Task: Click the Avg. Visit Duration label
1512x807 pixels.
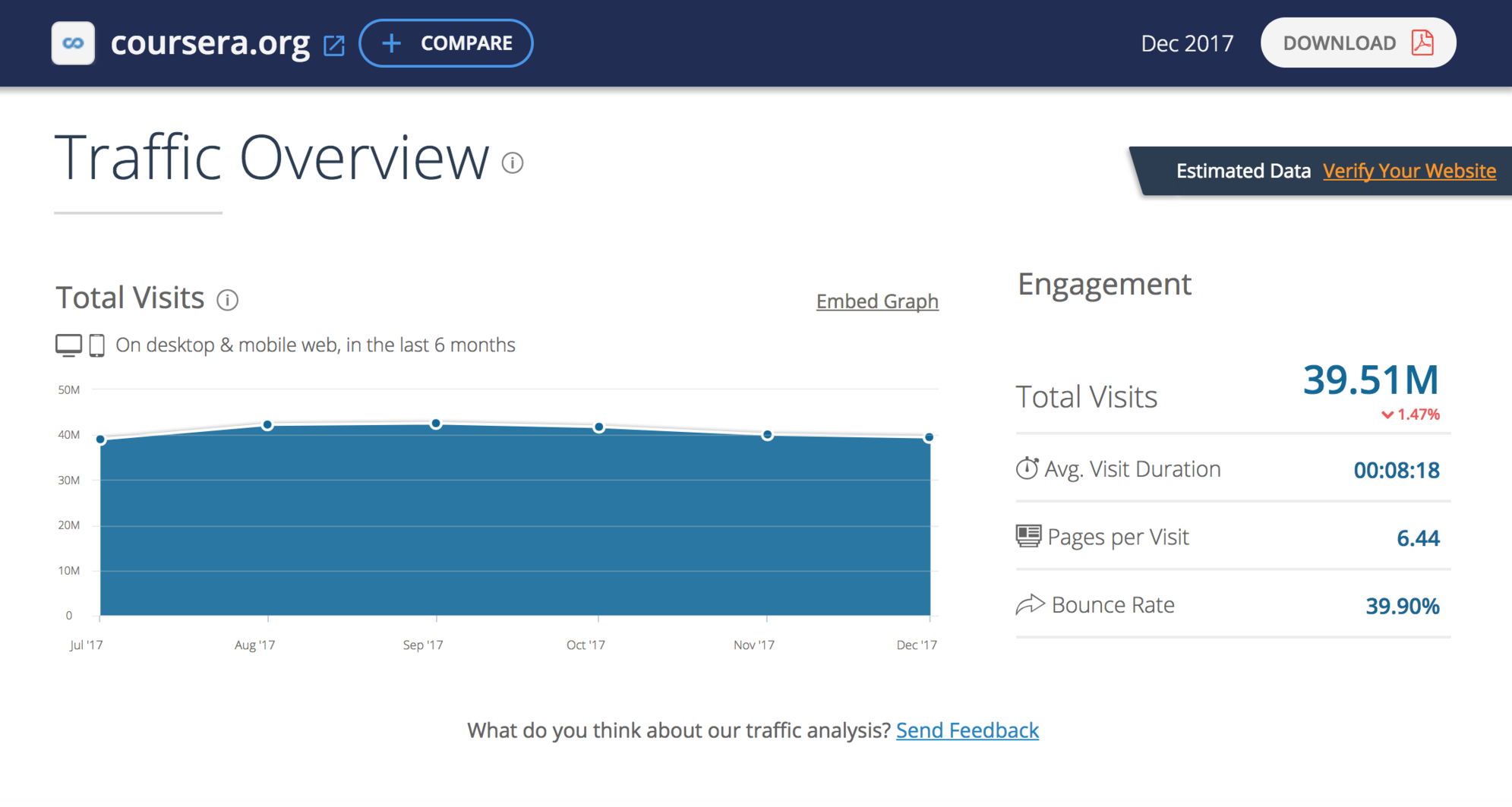Action: point(1132,469)
